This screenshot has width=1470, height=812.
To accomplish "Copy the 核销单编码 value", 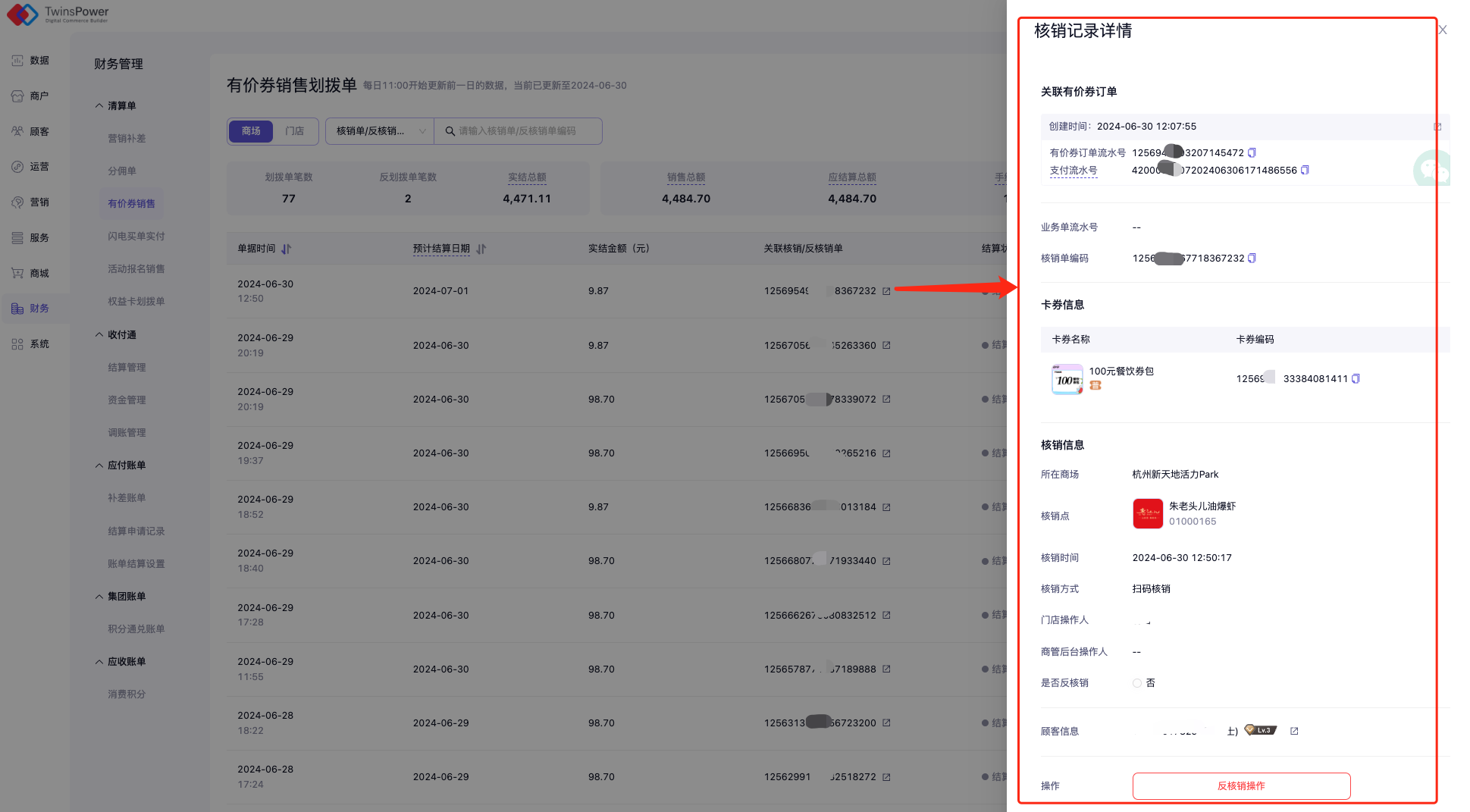I will [x=1252, y=259].
